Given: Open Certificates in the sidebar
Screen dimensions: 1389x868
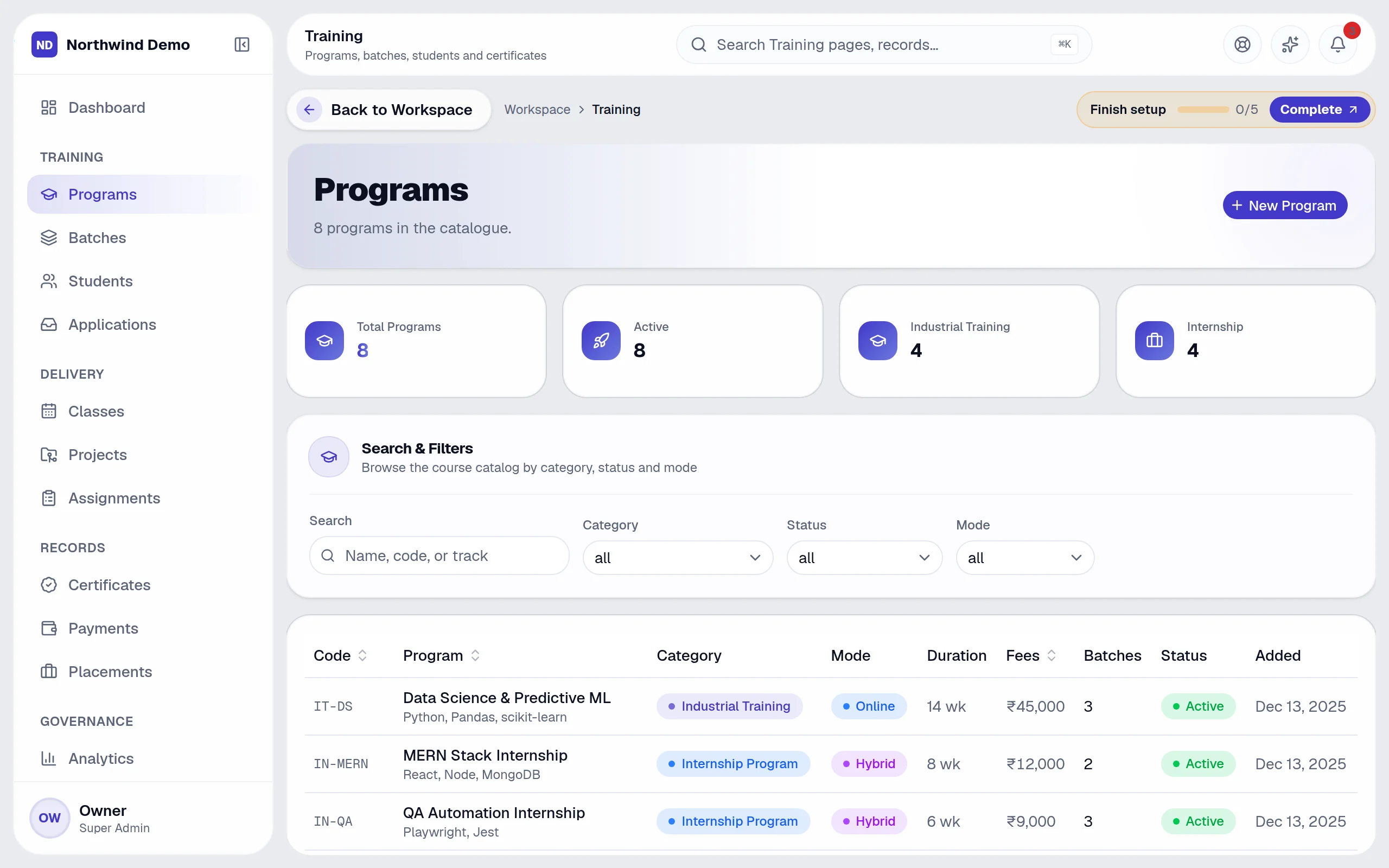Looking at the screenshot, I should point(142,585).
